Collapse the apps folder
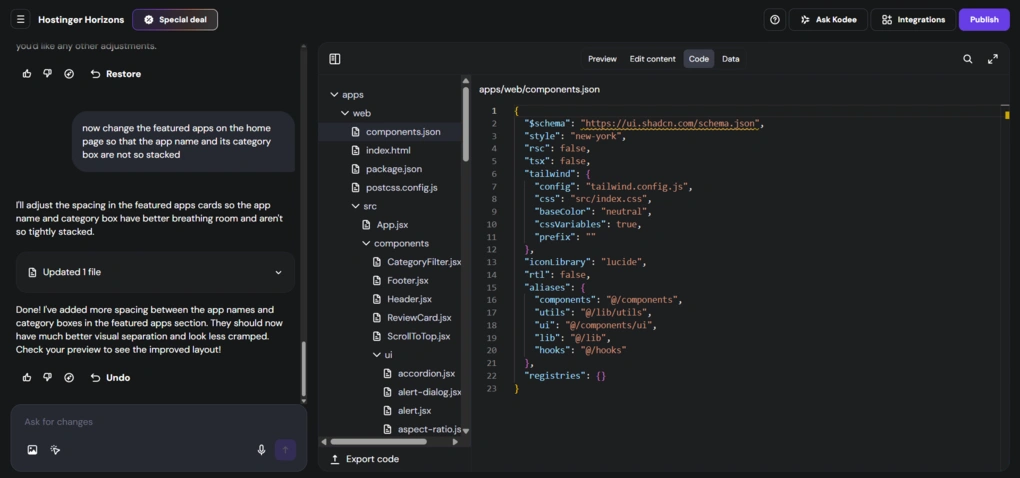This screenshot has height=478, width=1020. coord(347,94)
